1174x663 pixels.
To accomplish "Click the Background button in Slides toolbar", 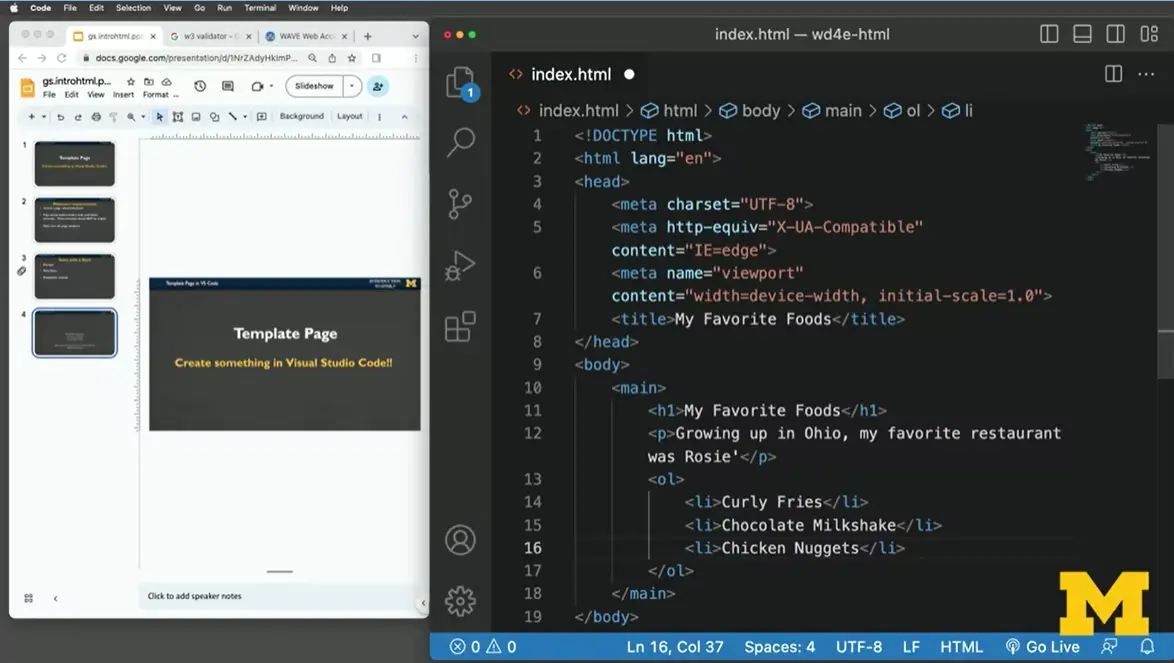I will 301,117.
